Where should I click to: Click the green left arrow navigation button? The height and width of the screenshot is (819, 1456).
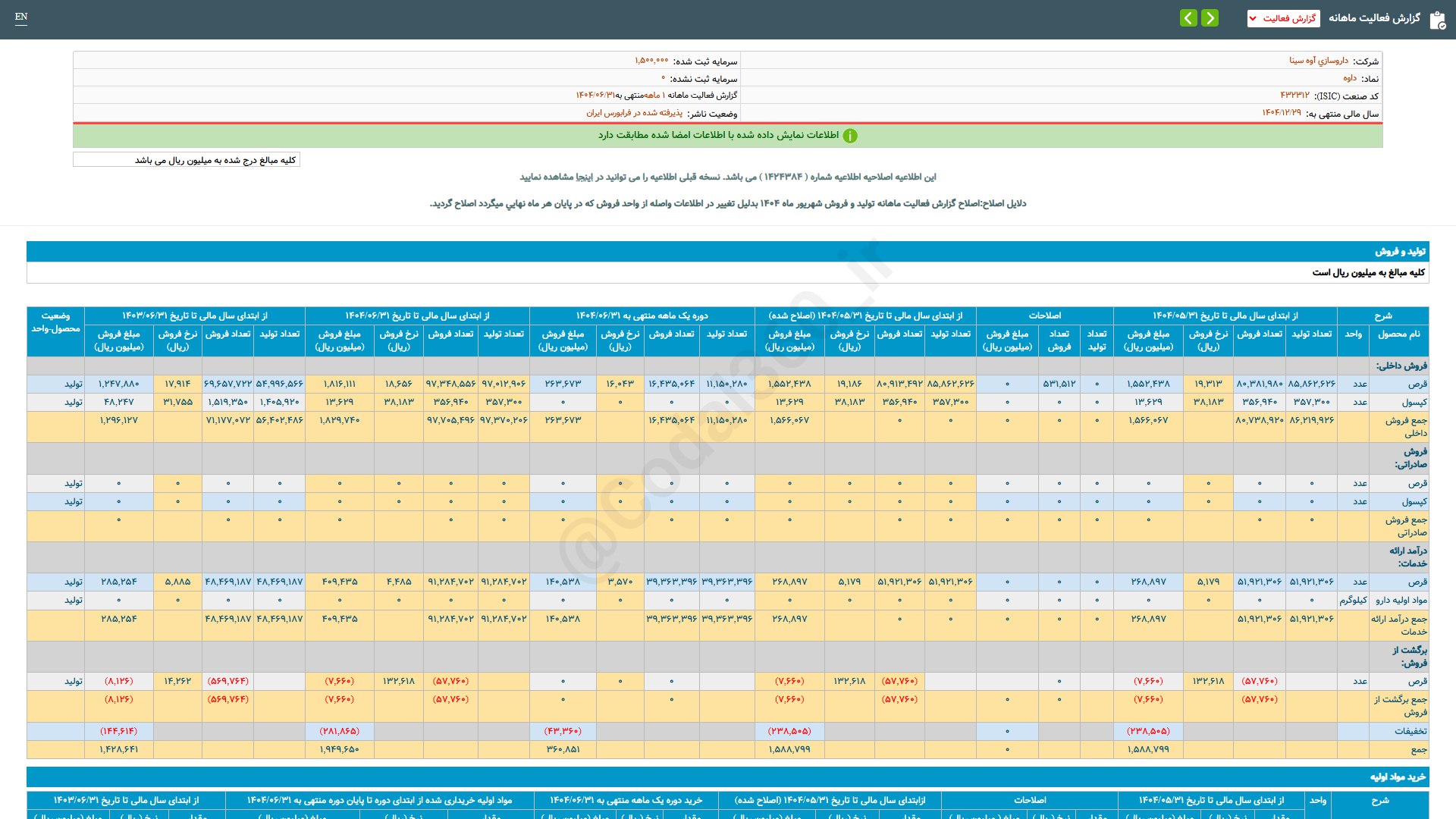[1188, 17]
